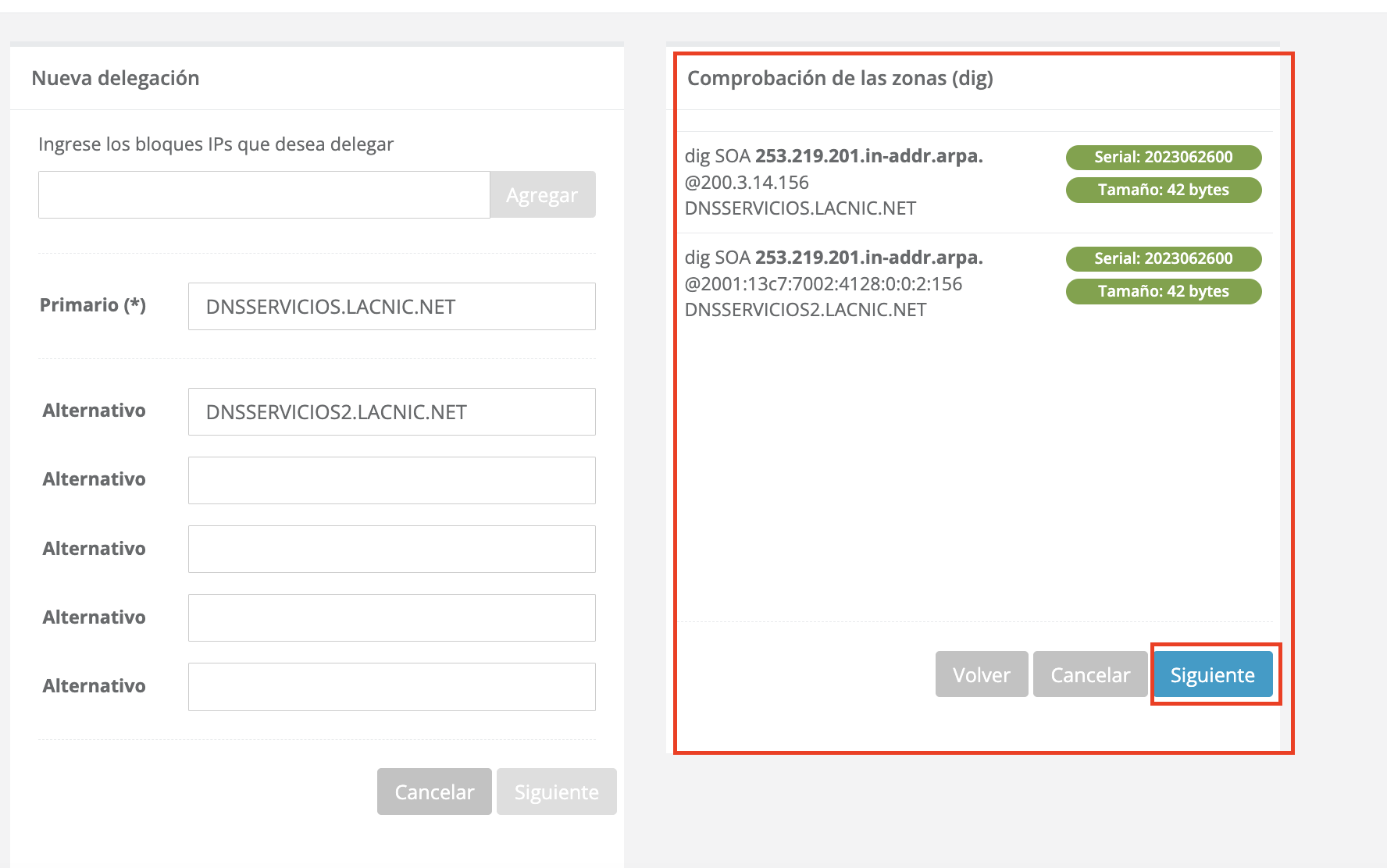This screenshot has width=1387, height=868.
Task: Click the IP blocks input field
Action: (264, 195)
